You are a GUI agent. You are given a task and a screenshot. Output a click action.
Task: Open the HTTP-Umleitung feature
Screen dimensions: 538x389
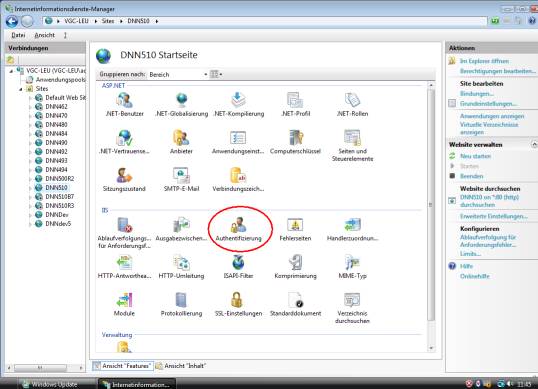point(181,267)
